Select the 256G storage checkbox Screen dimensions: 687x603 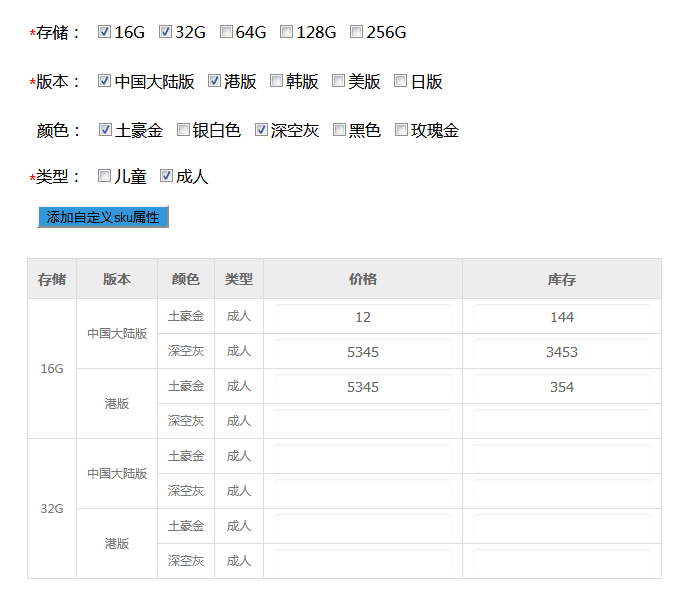click(x=357, y=32)
